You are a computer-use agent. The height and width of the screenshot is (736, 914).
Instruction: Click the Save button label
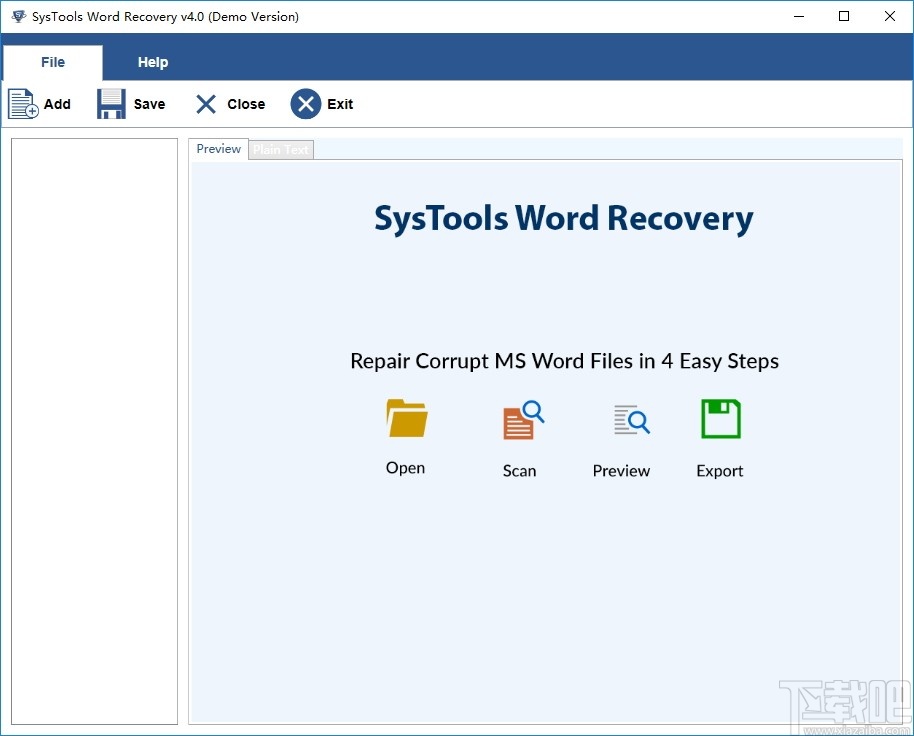149,103
